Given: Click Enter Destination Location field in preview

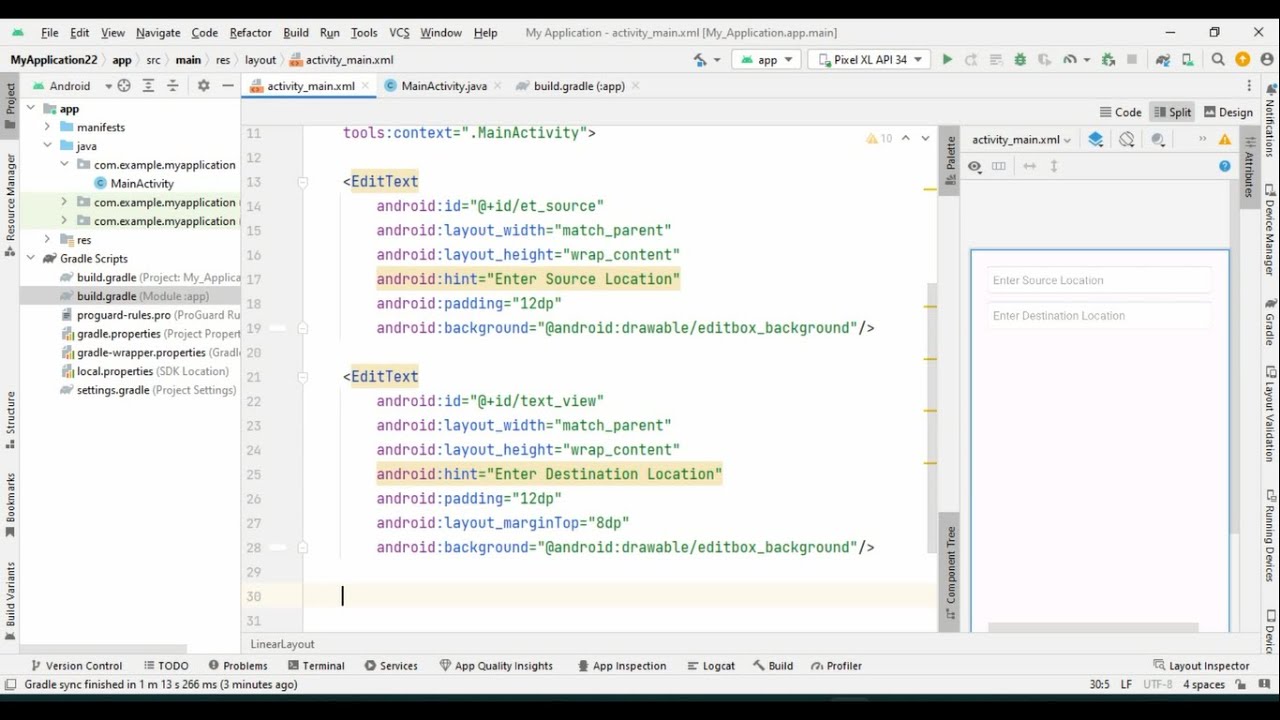Looking at the screenshot, I should click(1099, 316).
